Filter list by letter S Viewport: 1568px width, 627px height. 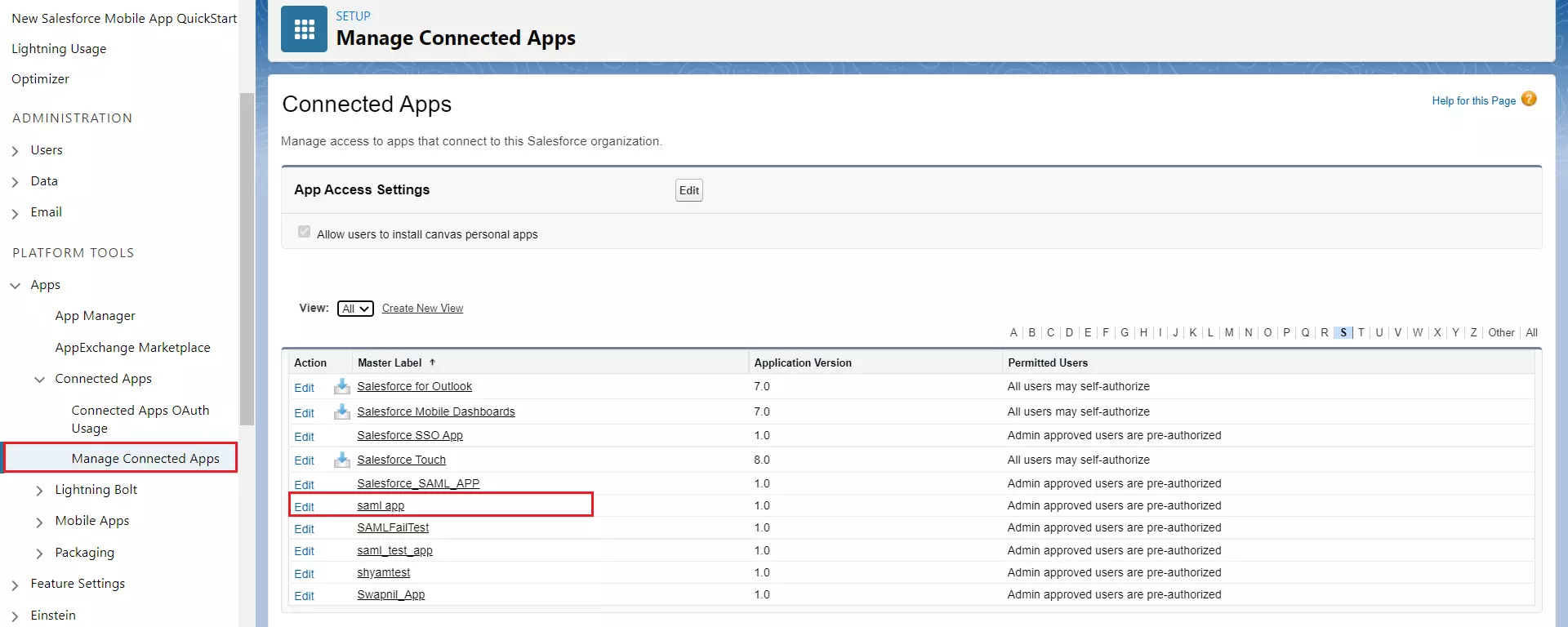1343,332
